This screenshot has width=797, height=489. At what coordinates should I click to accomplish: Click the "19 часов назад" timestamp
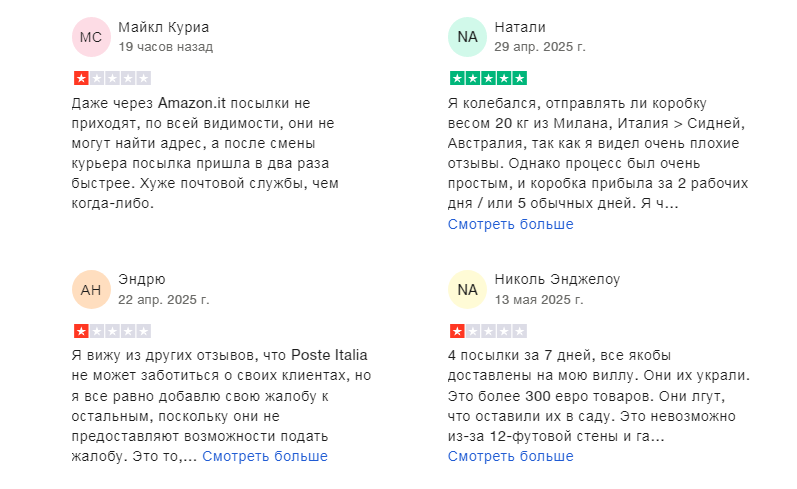(x=165, y=47)
